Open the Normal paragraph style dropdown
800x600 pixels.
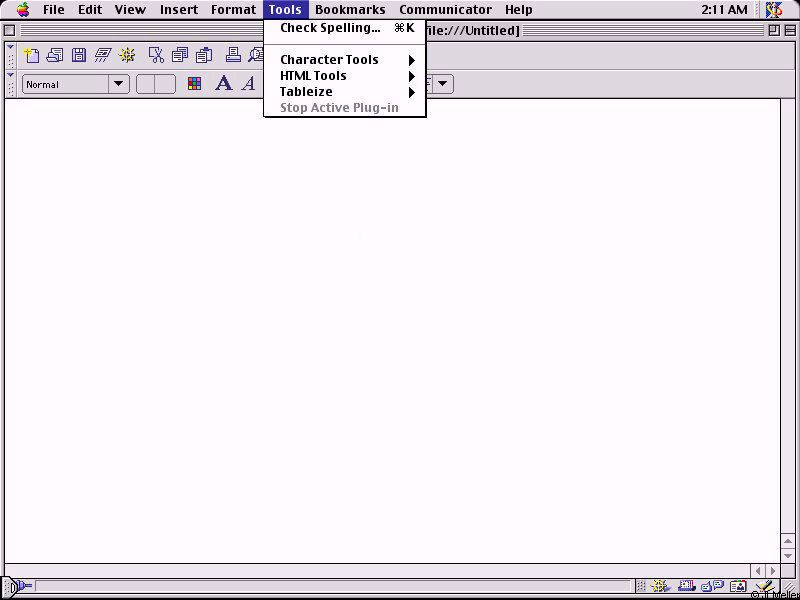(x=76, y=84)
